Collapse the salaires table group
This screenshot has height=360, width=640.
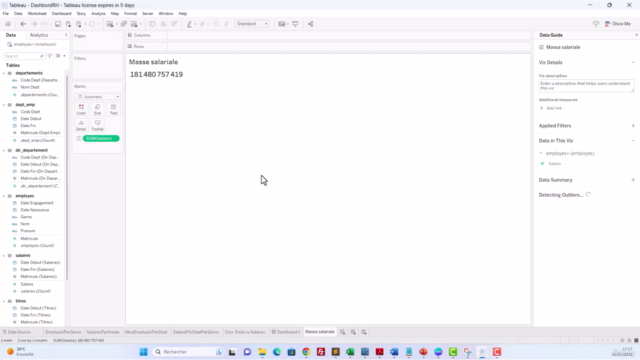(x=4, y=256)
